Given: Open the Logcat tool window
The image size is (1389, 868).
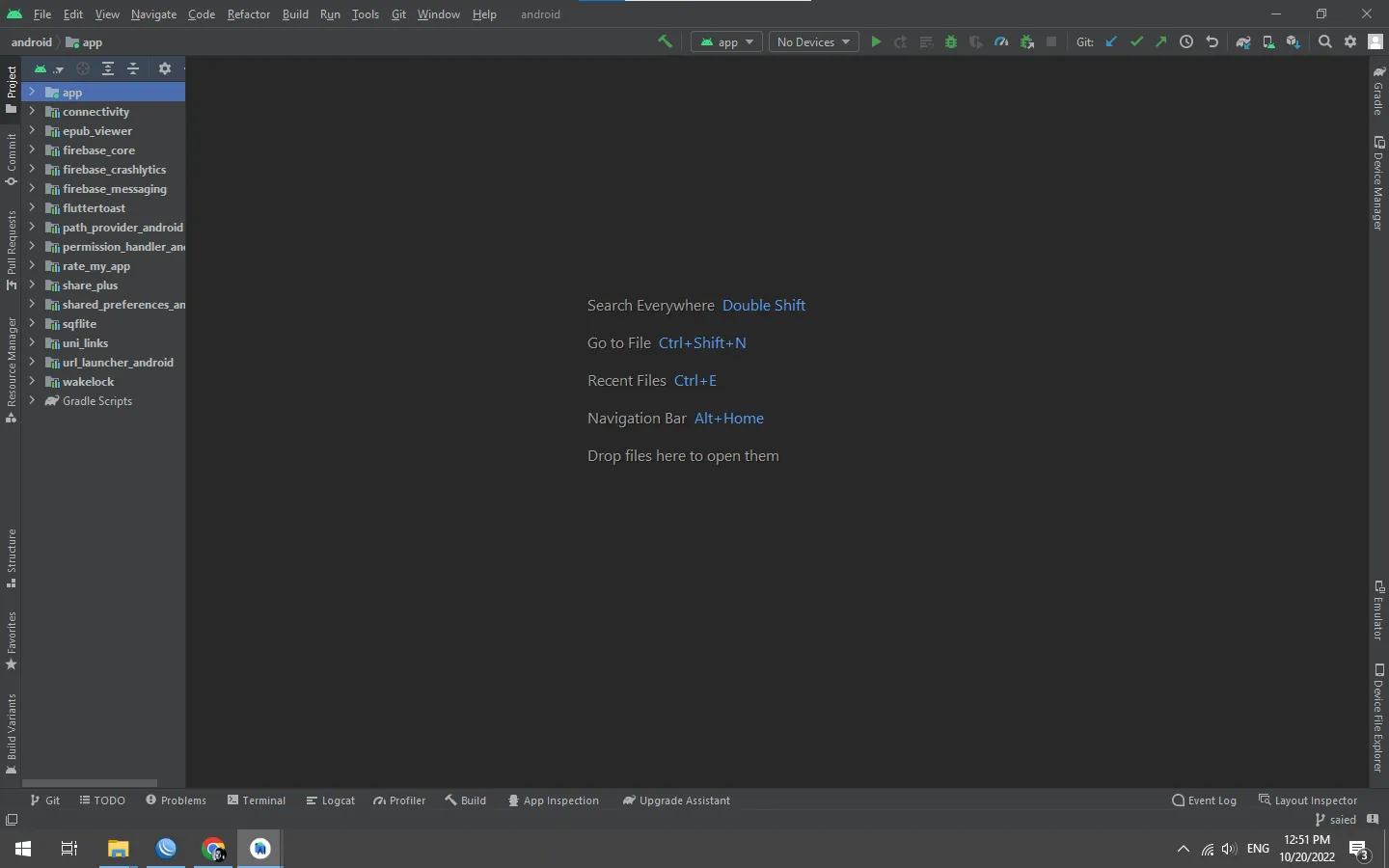Looking at the screenshot, I should 331,800.
